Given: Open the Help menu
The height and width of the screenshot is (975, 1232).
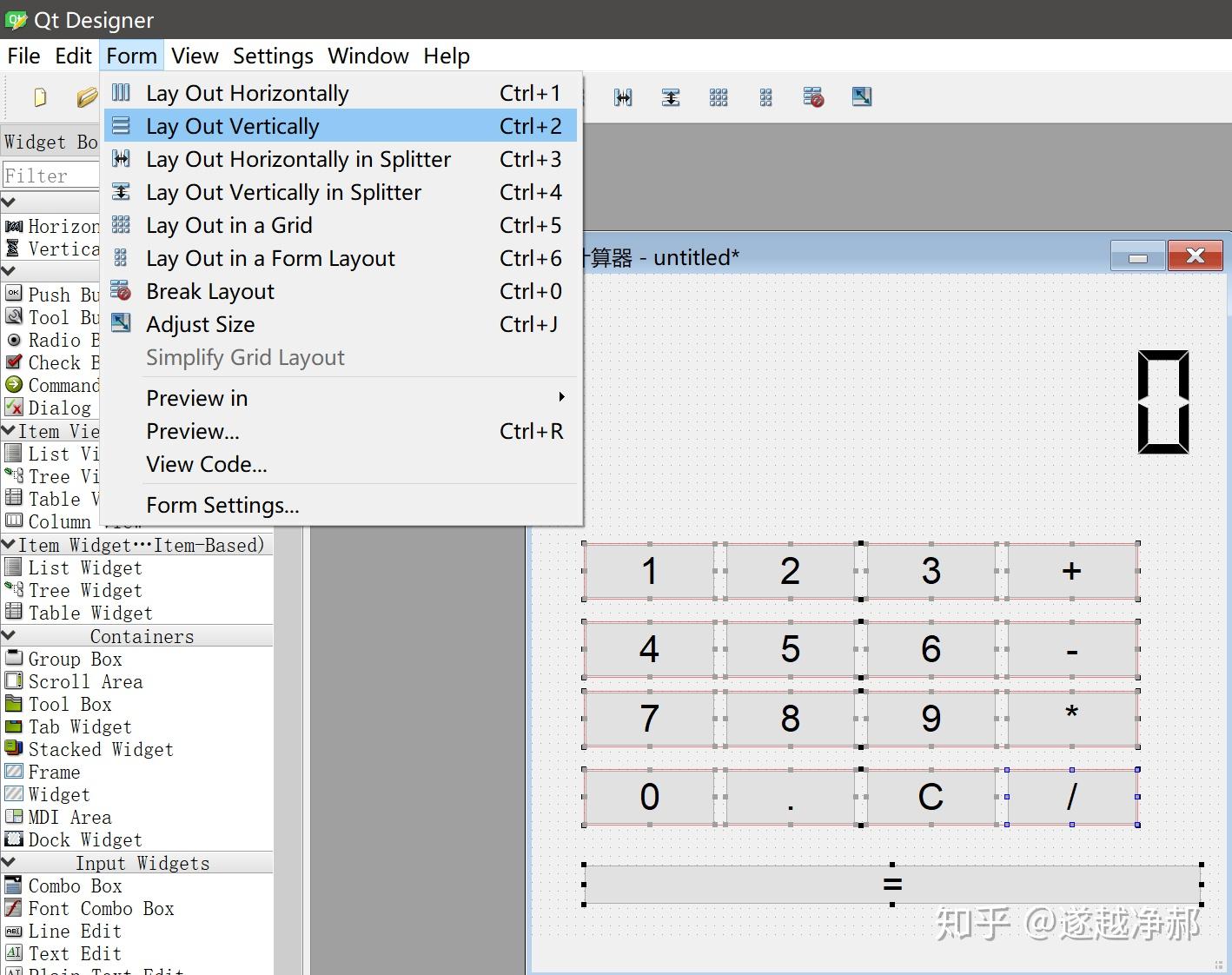Looking at the screenshot, I should 447,56.
